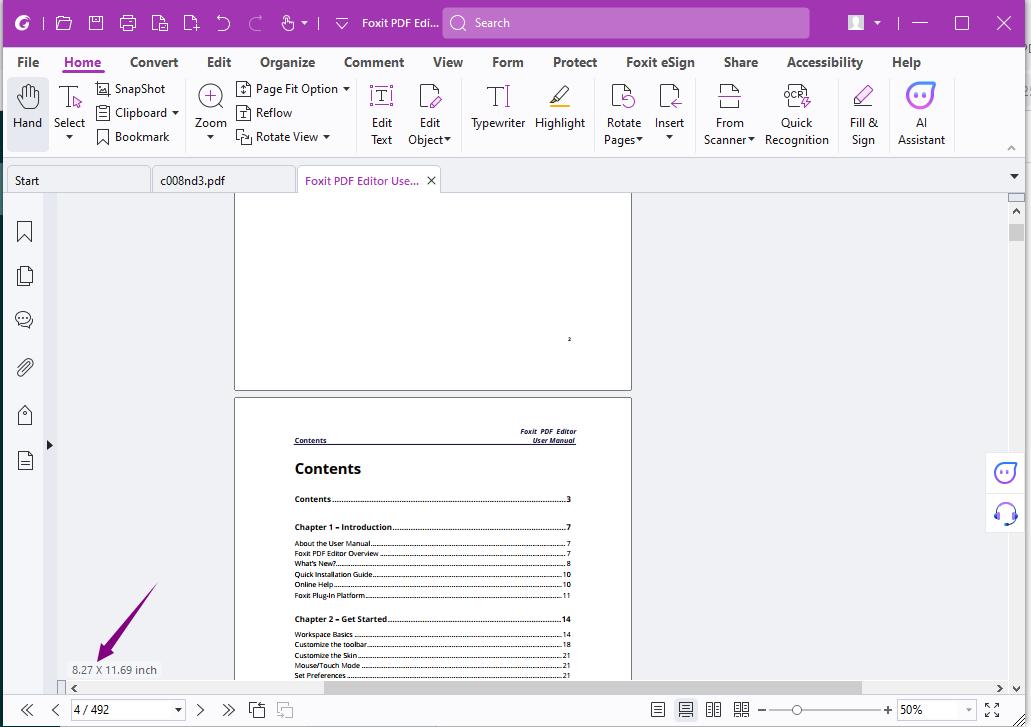Save the document via quick toolbar

[x=96, y=23]
